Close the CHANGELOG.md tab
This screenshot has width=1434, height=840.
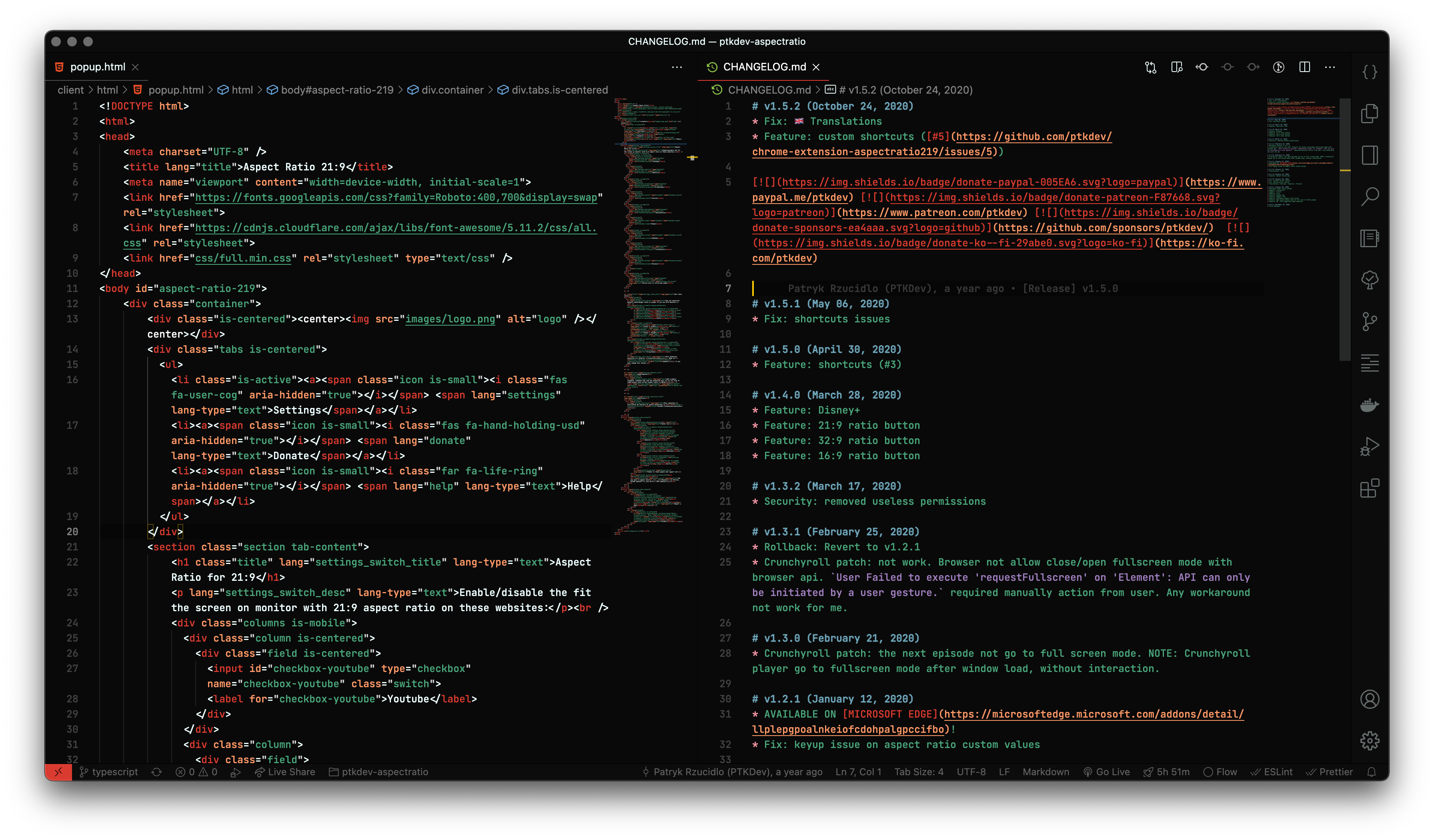coord(816,67)
